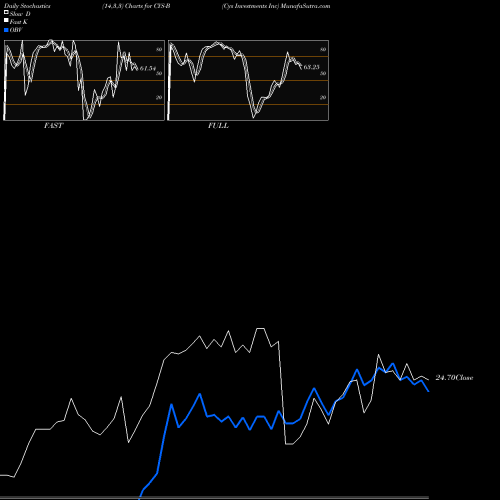Click the 50 level label in FULL chart
Screen dimensions: 500x500
[323, 73]
